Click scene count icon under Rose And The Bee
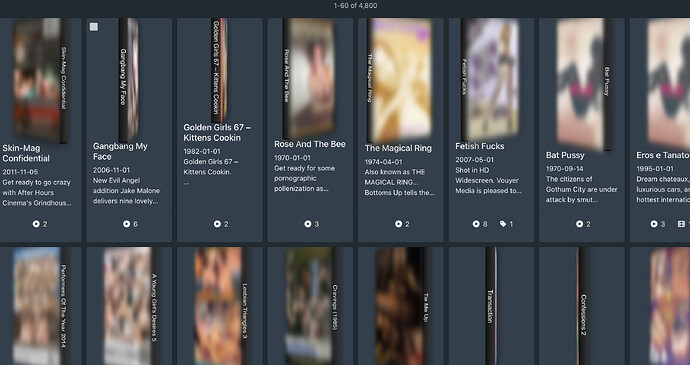This screenshot has width=690, height=365. (x=308, y=224)
